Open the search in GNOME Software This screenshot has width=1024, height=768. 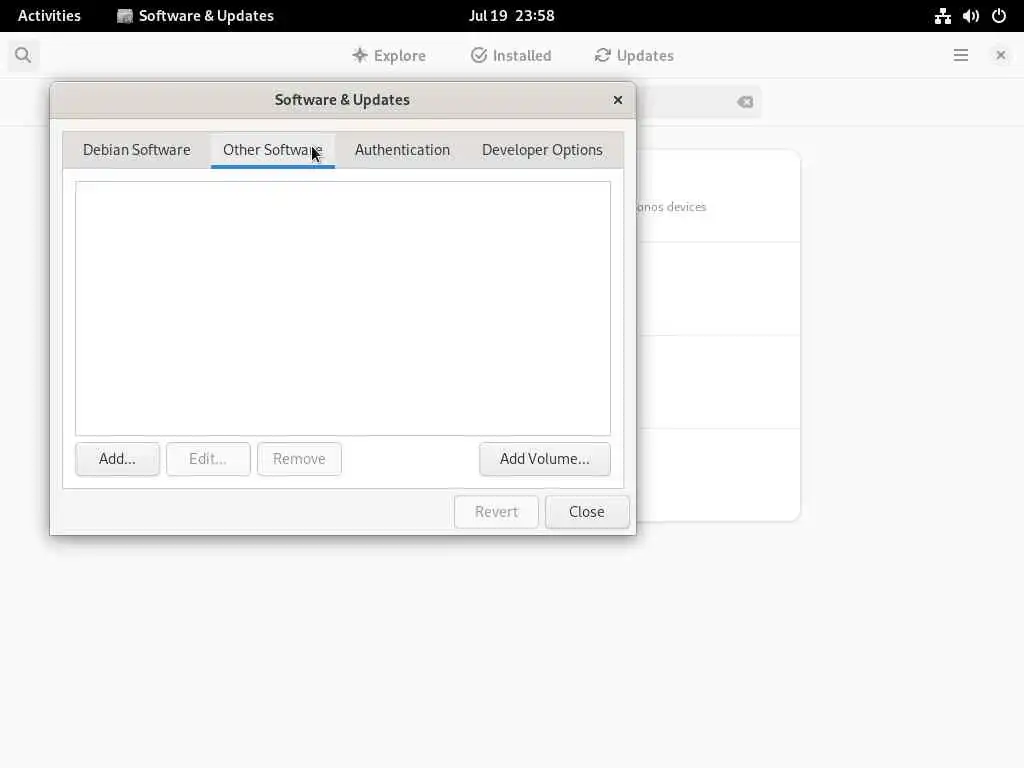pos(23,55)
